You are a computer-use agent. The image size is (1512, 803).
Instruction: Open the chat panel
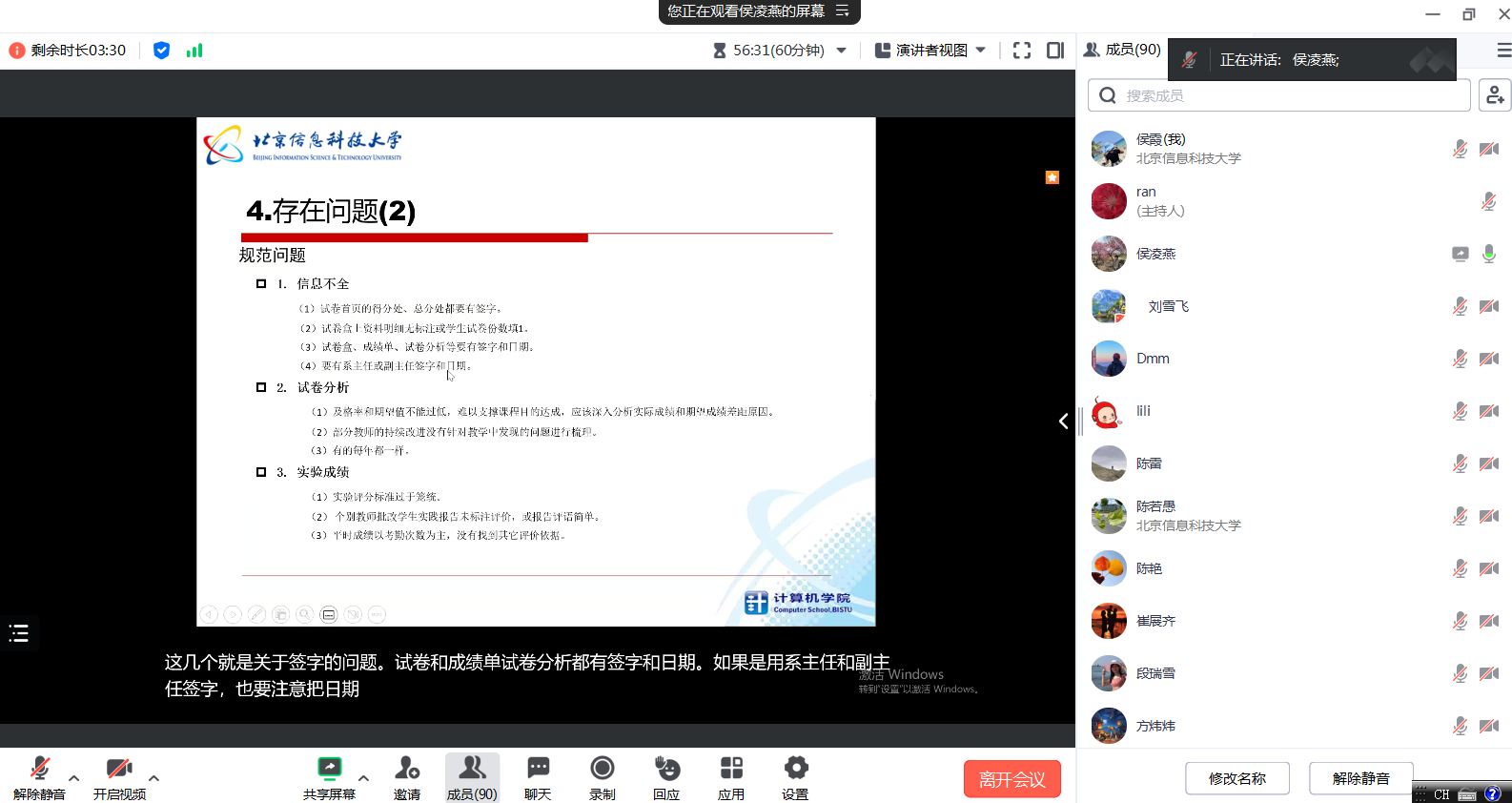click(x=538, y=777)
